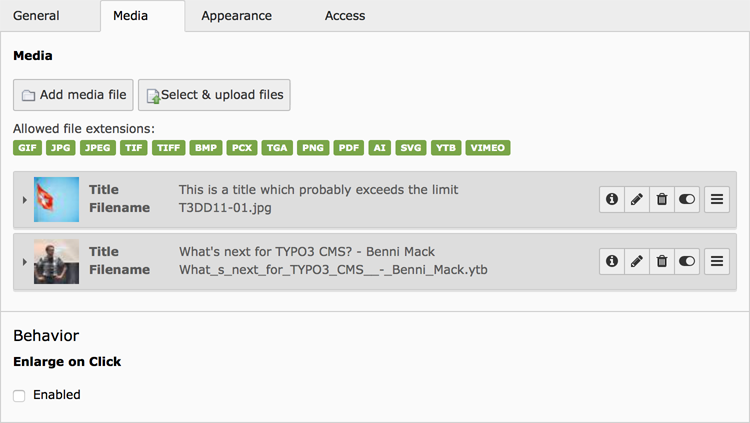Open the Appearance tab
The width and height of the screenshot is (750, 423).
(236, 16)
